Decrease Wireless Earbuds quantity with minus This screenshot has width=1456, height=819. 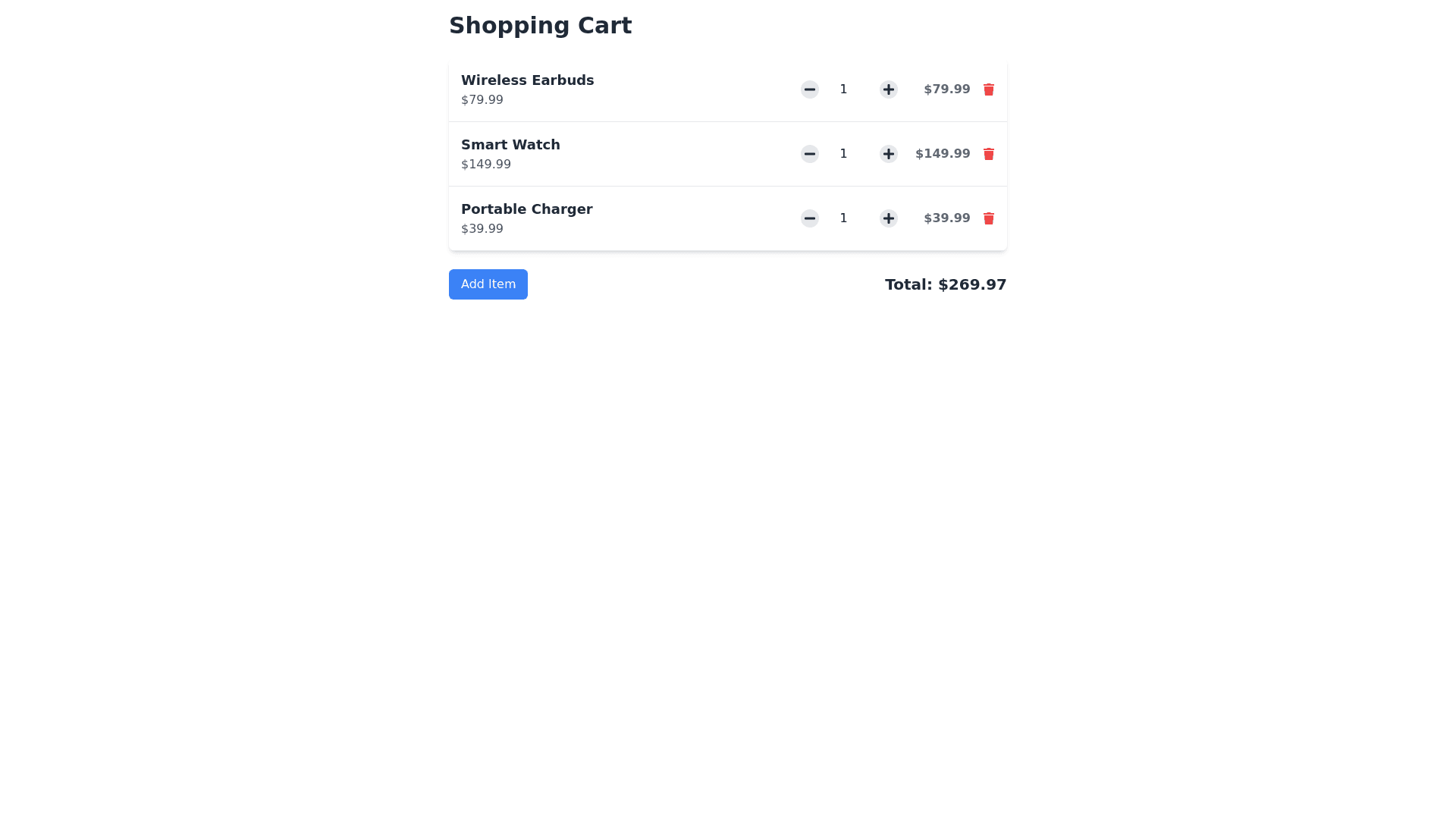coord(809,89)
